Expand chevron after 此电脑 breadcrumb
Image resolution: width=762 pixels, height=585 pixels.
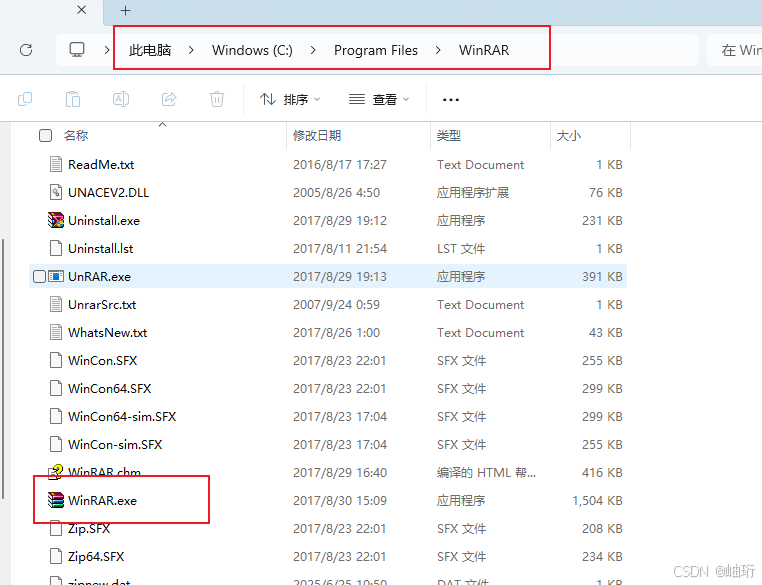coord(191,50)
